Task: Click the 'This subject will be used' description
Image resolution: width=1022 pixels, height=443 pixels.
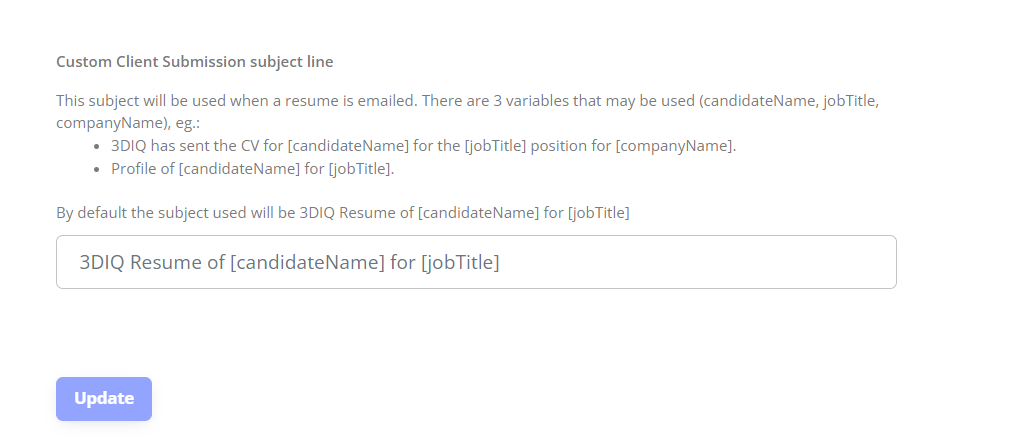Action: (x=467, y=111)
